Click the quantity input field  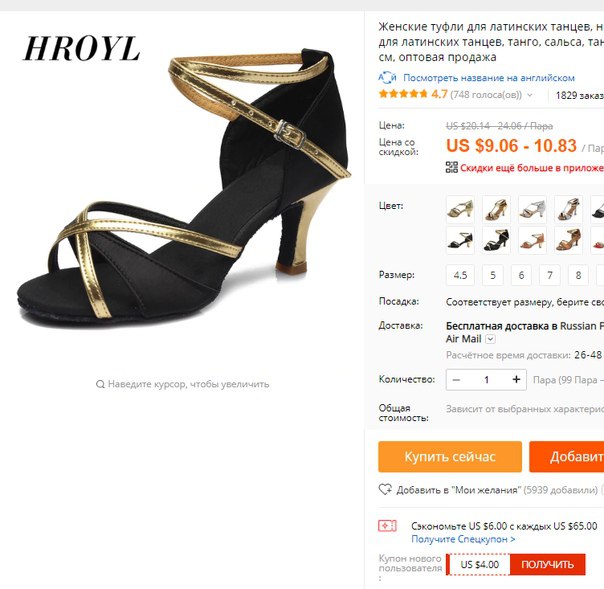[486, 379]
